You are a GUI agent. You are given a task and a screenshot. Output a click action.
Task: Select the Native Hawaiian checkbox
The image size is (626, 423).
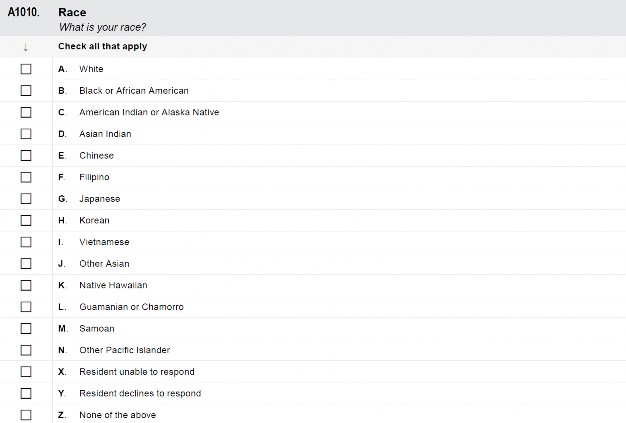pyautogui.click(x=26, y=285)
